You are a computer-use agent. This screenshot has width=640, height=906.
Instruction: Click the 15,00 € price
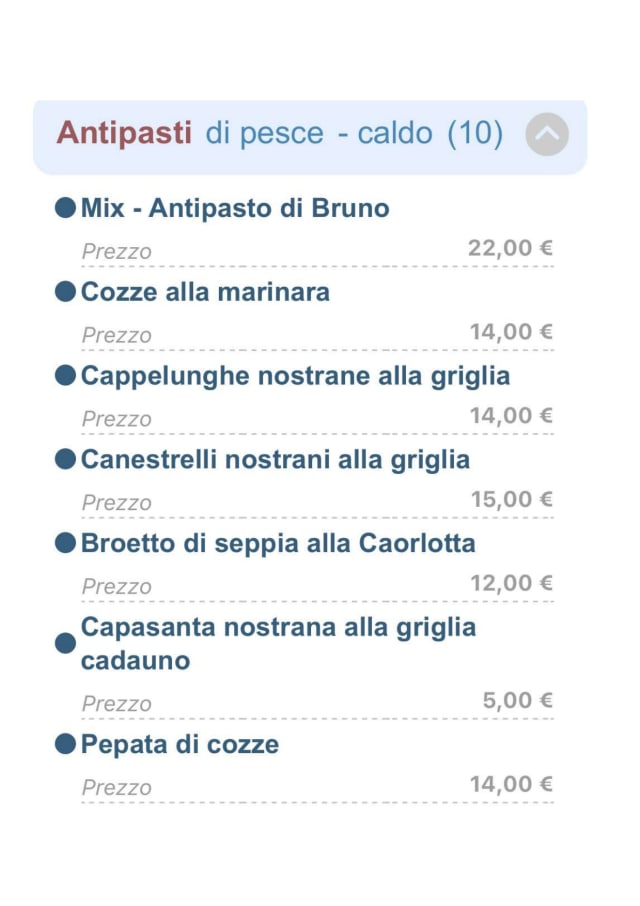511,499
